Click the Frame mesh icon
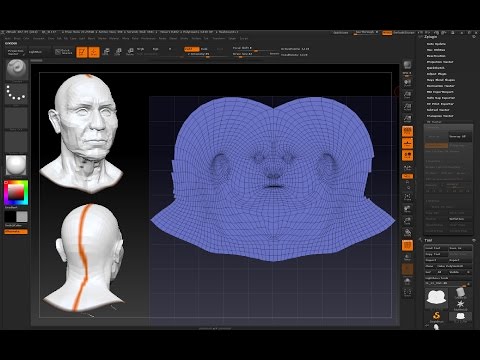Image resolution: width=480 pixels, height=360 pixels. click(407, 197)
